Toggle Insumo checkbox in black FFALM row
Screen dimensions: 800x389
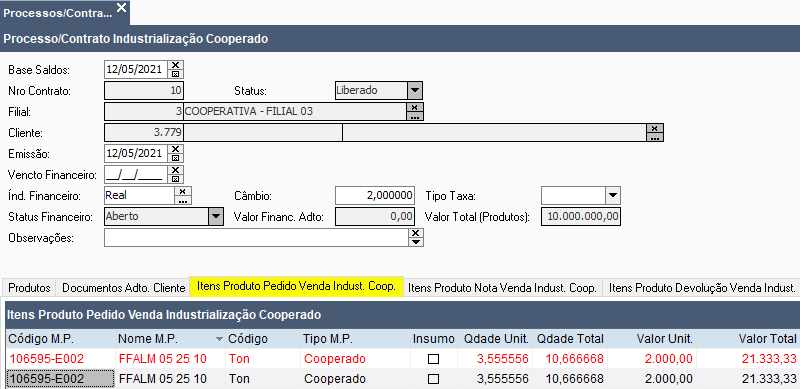pyautogui.click(x=433, y=379)
